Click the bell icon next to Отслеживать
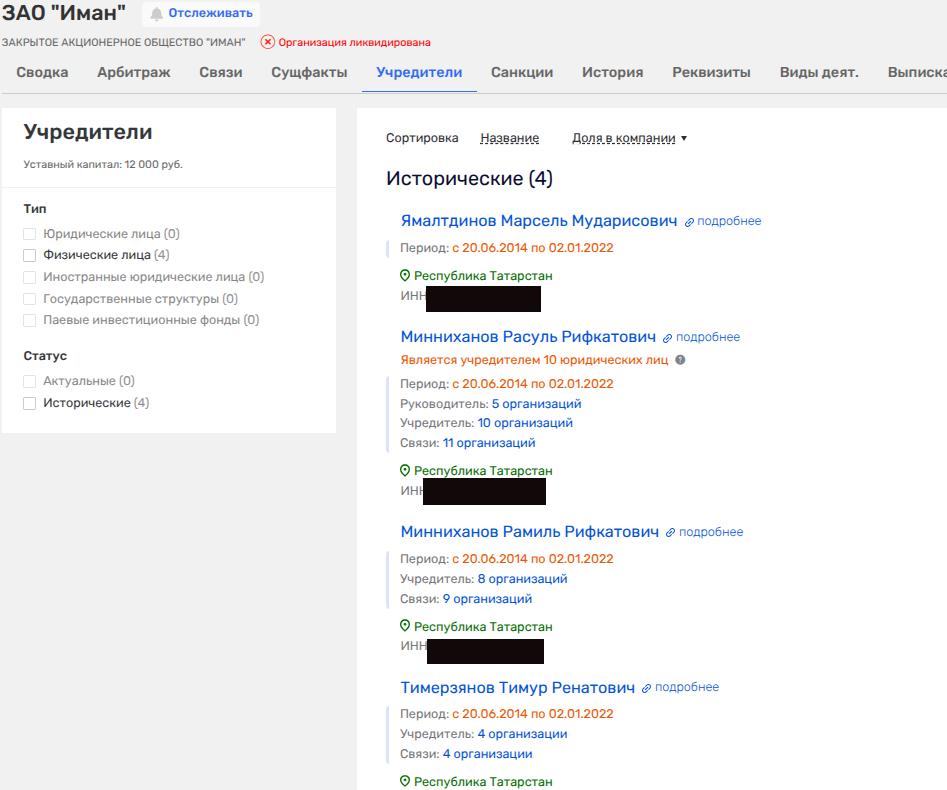Viewport: 947px width, 790px height. (x=156, y=14)
